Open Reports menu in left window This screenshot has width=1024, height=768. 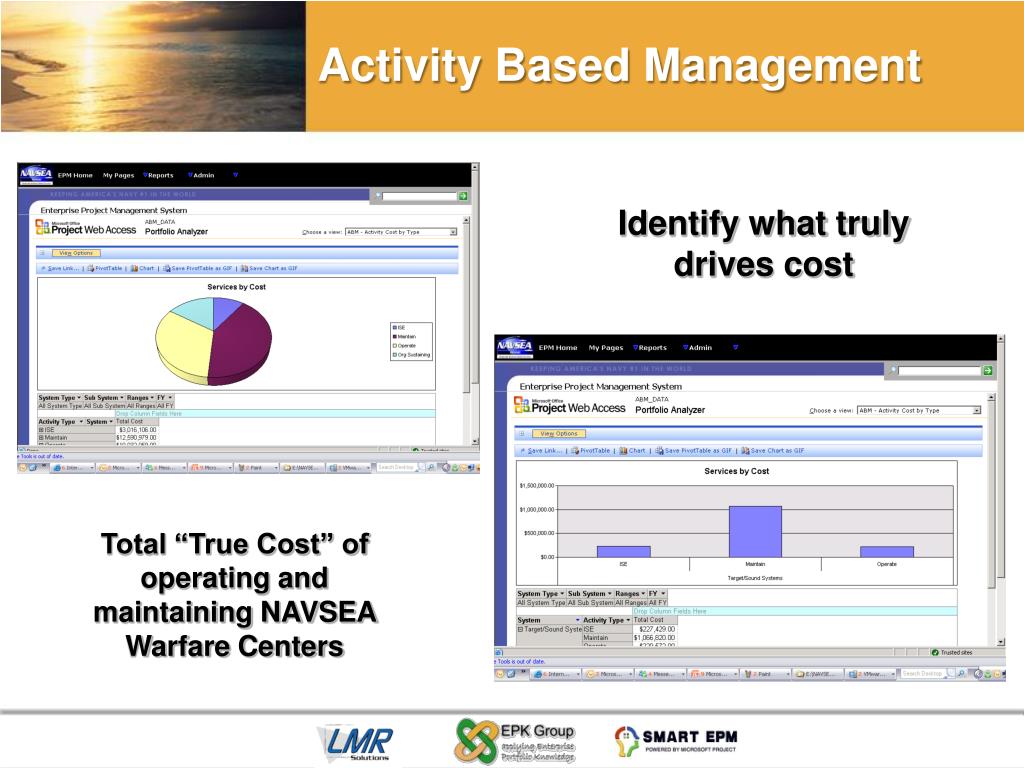(159, 175)
